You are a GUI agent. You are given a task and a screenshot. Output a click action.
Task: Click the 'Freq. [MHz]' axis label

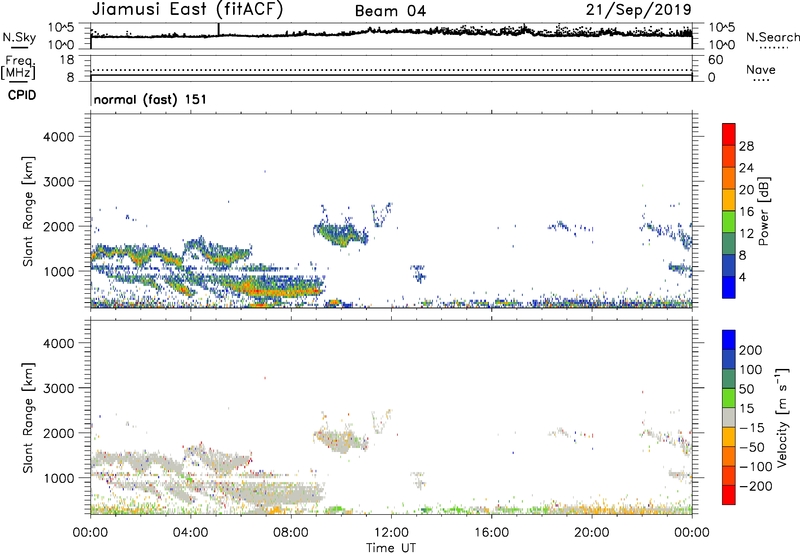pos(19,67)
